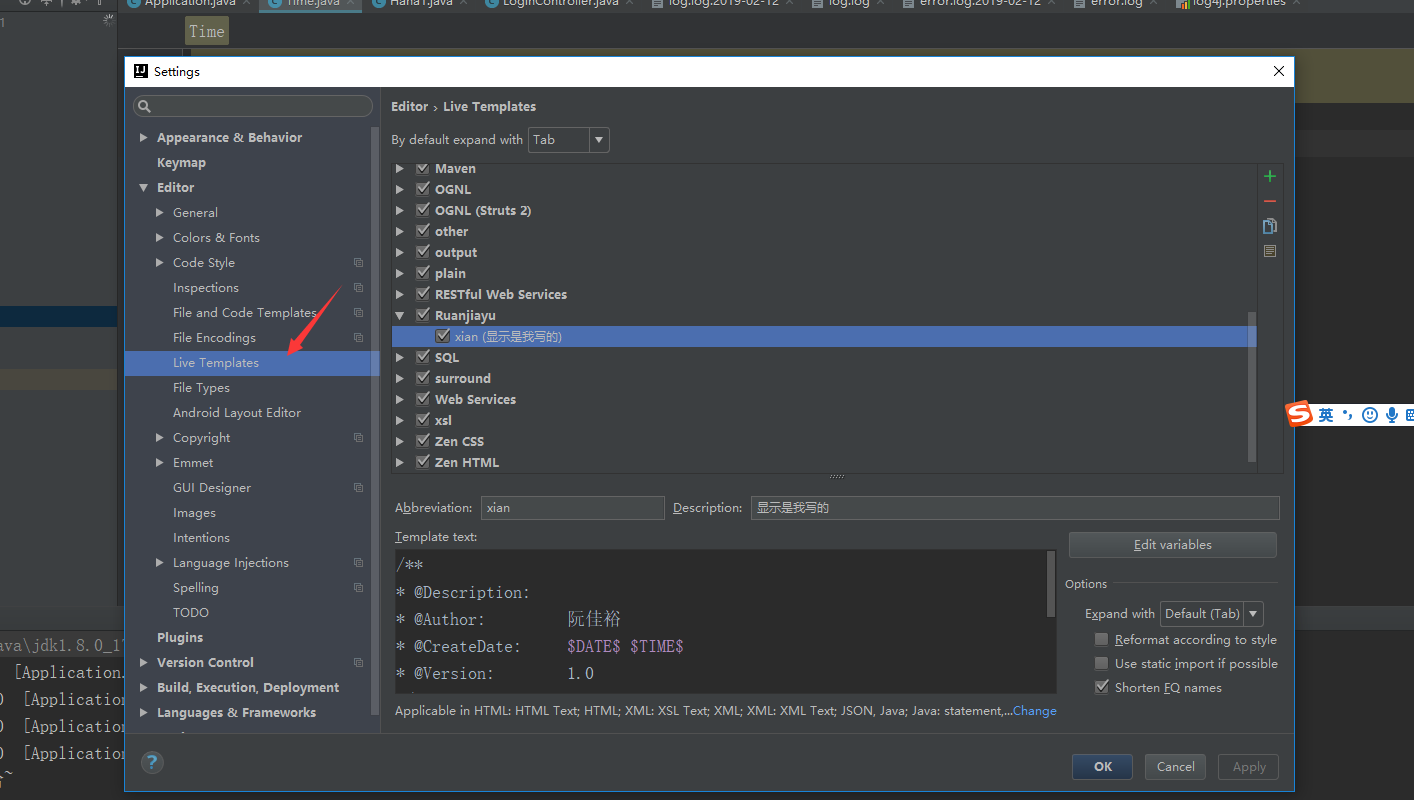Select File Types in settings tree
Viewport: 1414px width, 800px height.
pos(201,388)
